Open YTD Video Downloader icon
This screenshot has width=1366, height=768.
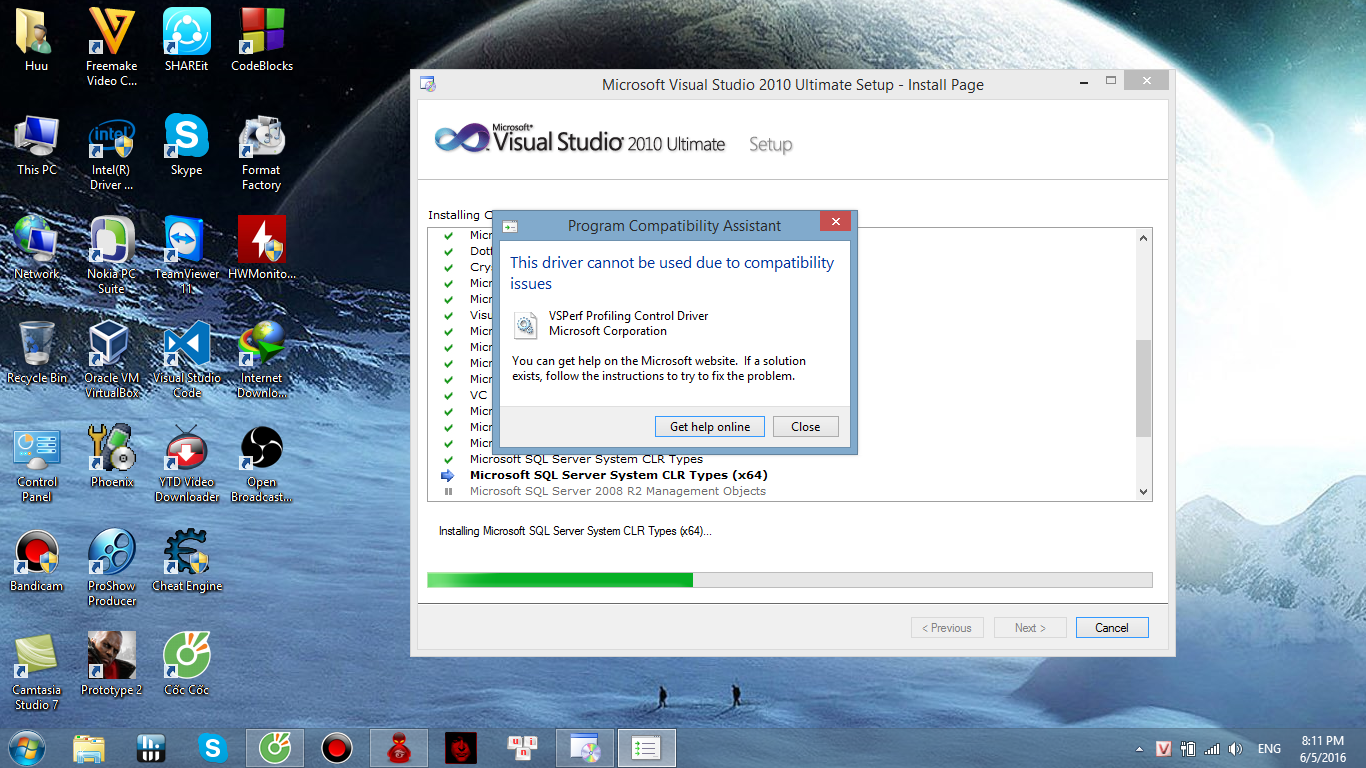tap(186, 464)
